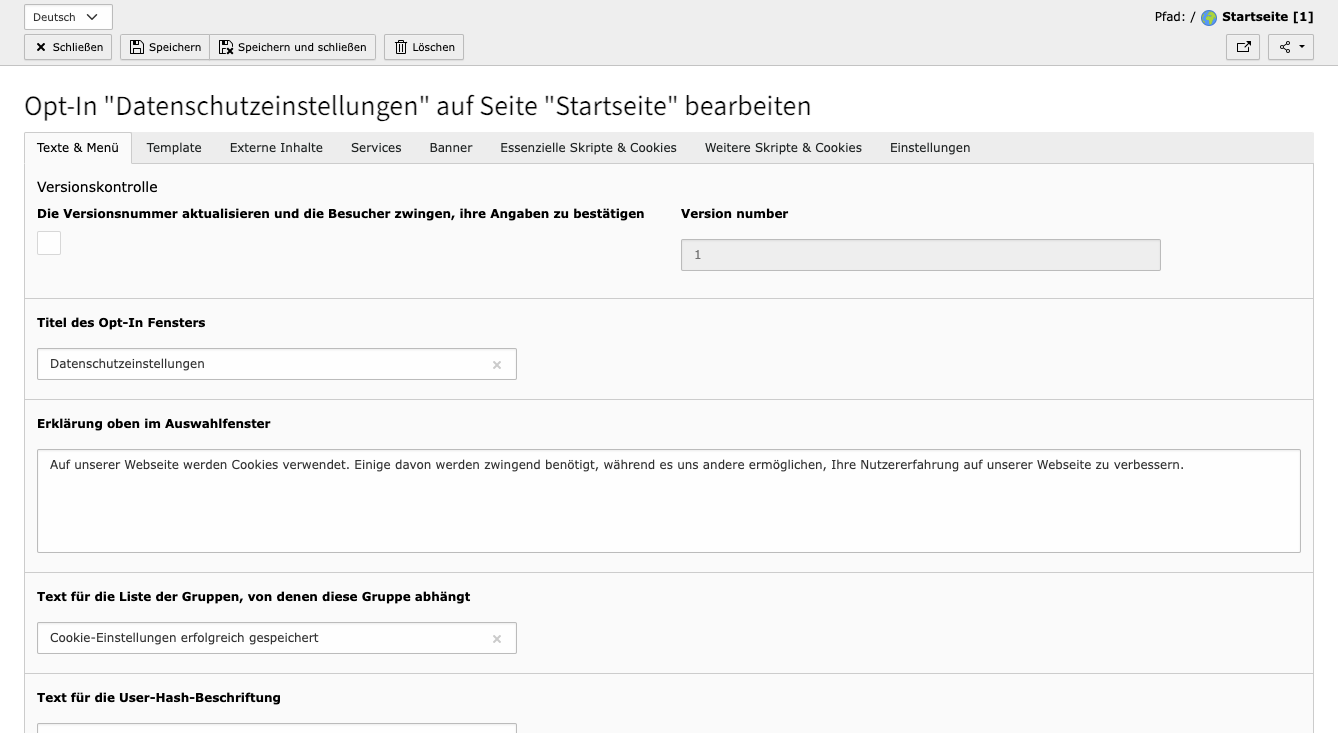Switch to the Template tab
Image resolution: width=1338 pixels, height=733 pixels.
coord(173,147)
